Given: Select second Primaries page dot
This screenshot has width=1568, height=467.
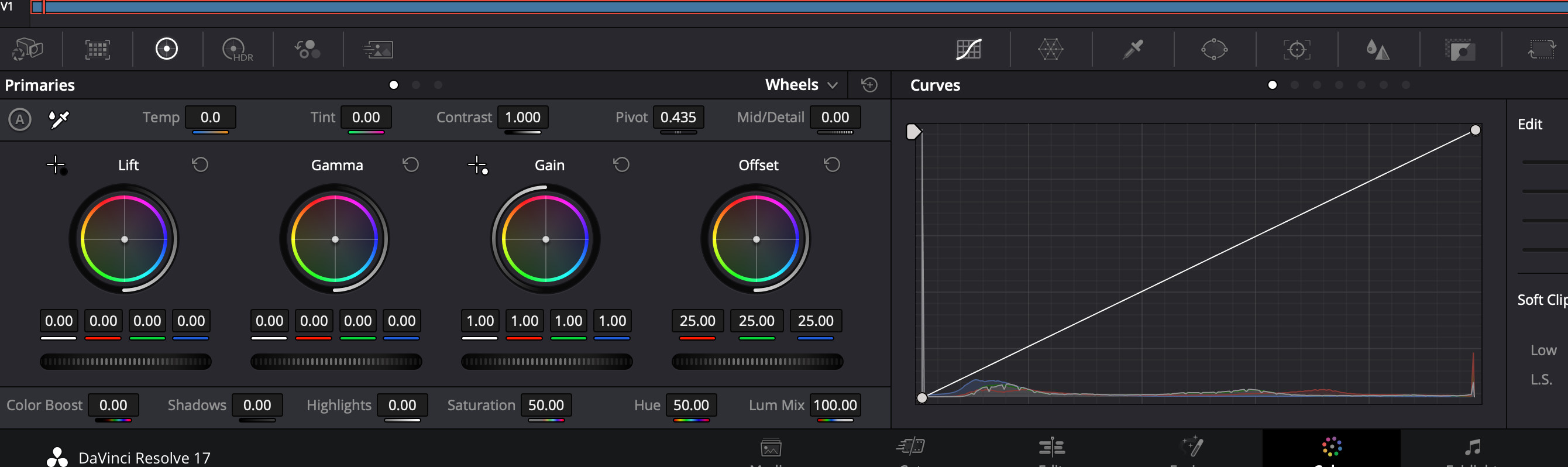Looking at the screenshot, I should [x=417, y=85].
